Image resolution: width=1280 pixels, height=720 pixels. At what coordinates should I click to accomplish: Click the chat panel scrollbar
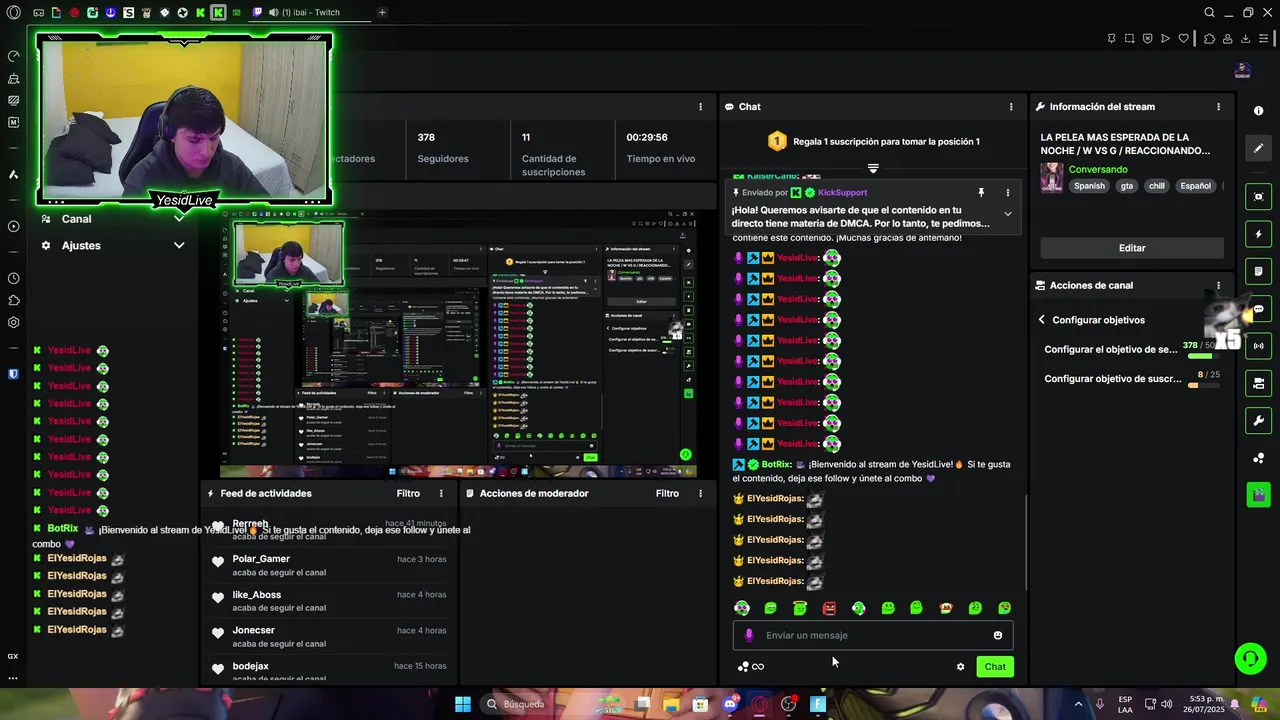pyautogui.click(x=1027, y=542)
